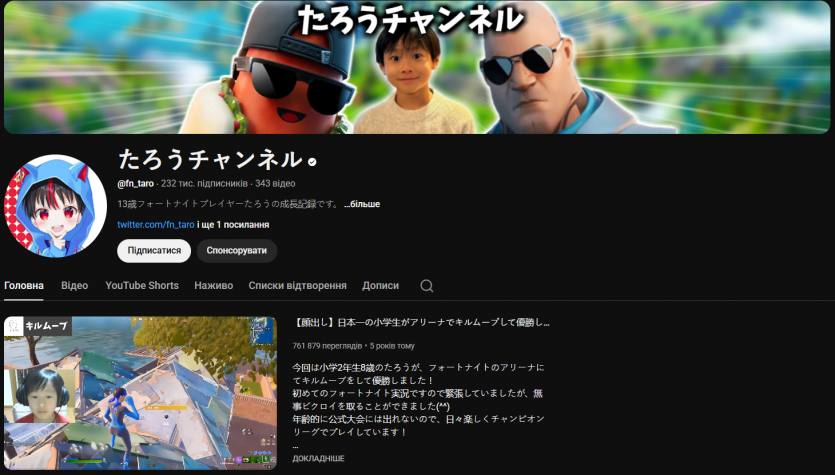This screenshot has height=475, width=835.
Task: Switch to the Дописи tab
Action: (380, 286)
